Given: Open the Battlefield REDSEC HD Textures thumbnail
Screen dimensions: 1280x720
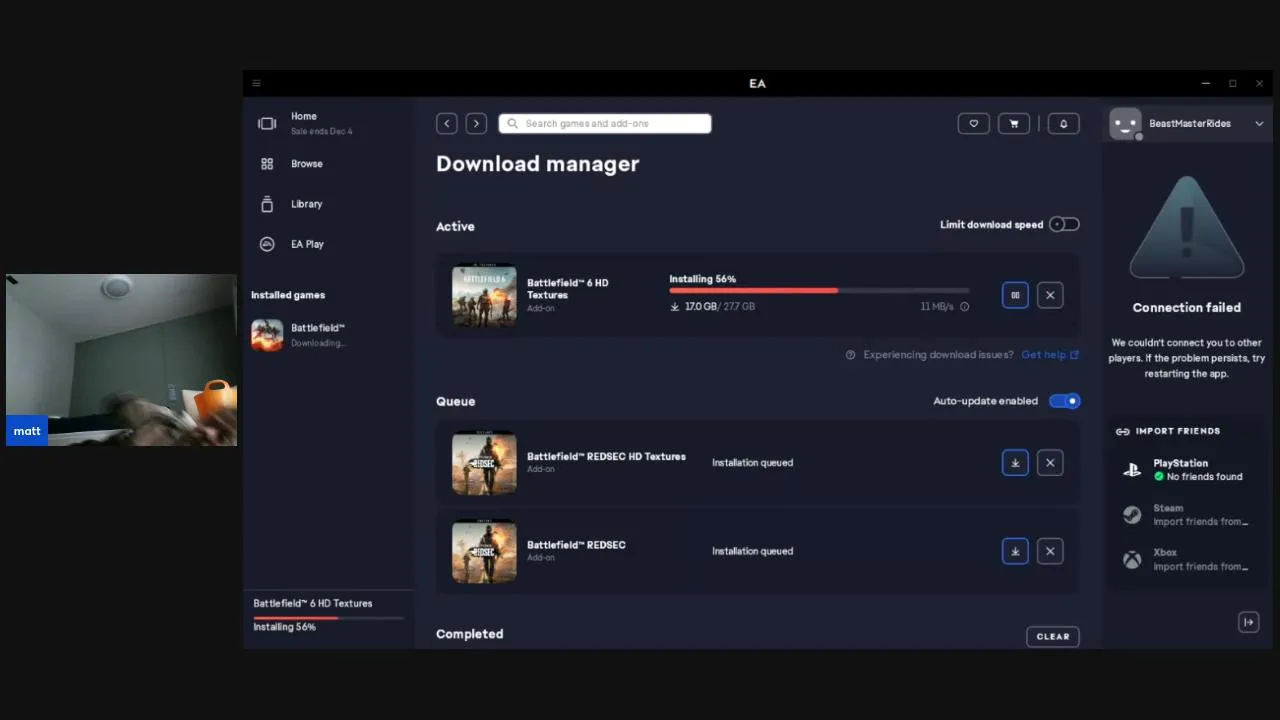Looking at the screenshot, I should pyautogui.click(x=484, y=463).
